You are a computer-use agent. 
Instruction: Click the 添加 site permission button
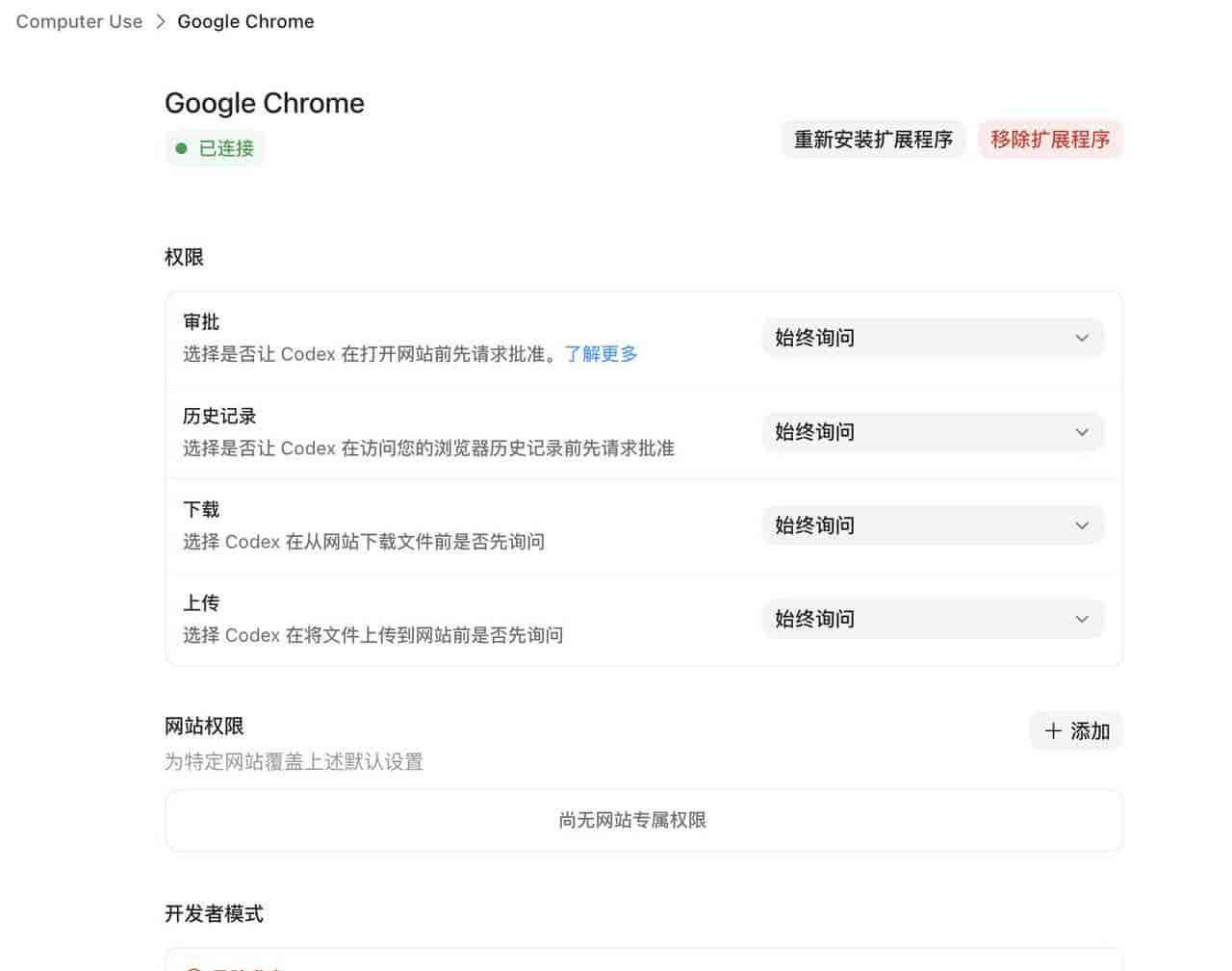[1076, 731]
